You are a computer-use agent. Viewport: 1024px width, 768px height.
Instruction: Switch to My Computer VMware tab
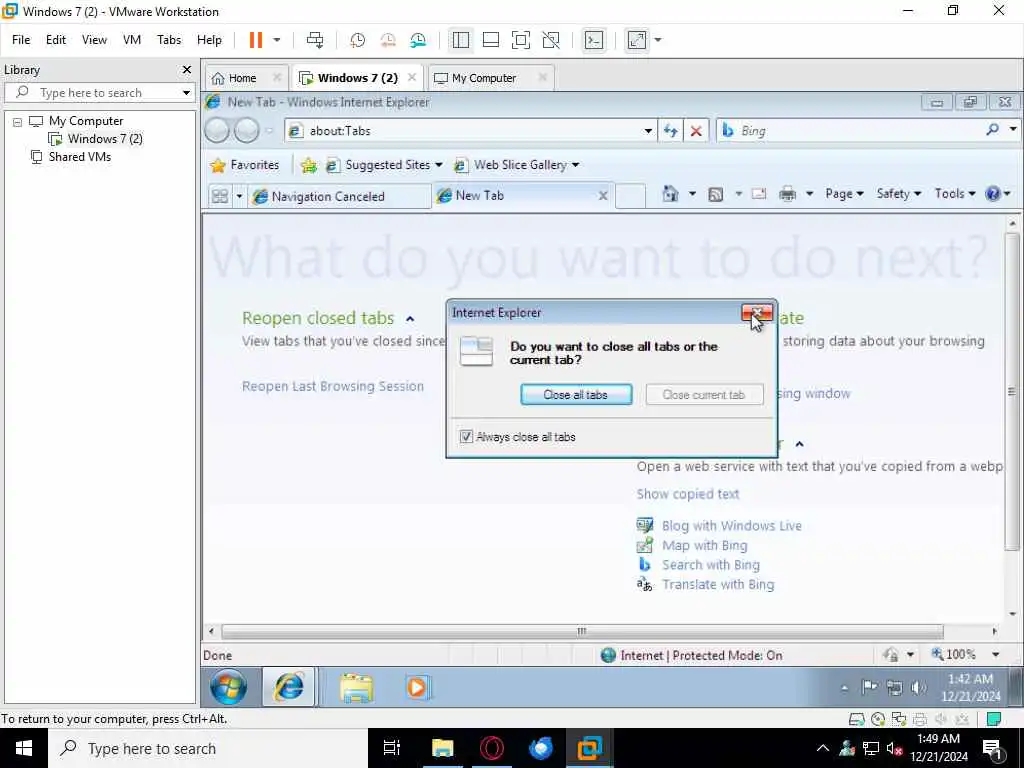(x=484, y=78)
